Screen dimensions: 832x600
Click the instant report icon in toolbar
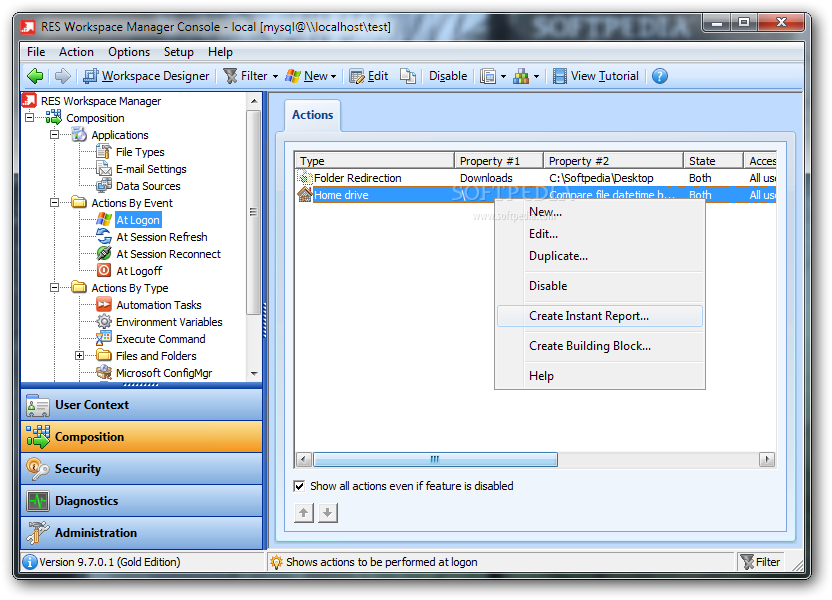(x=488, y=76)
